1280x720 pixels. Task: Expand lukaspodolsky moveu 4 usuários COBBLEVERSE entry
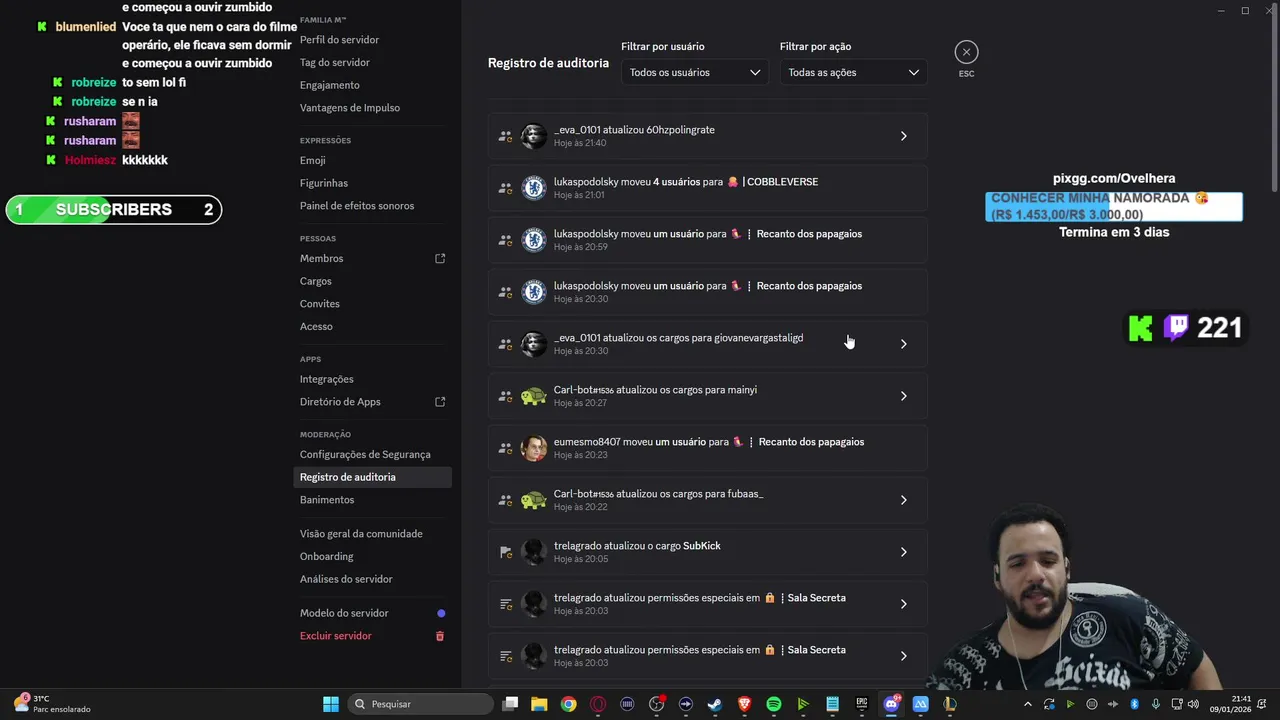[708, 188]
